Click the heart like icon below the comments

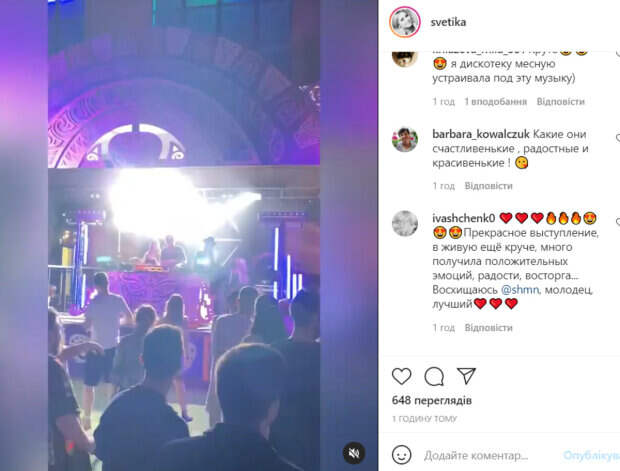pyautogui.click(x=401, y=376)
